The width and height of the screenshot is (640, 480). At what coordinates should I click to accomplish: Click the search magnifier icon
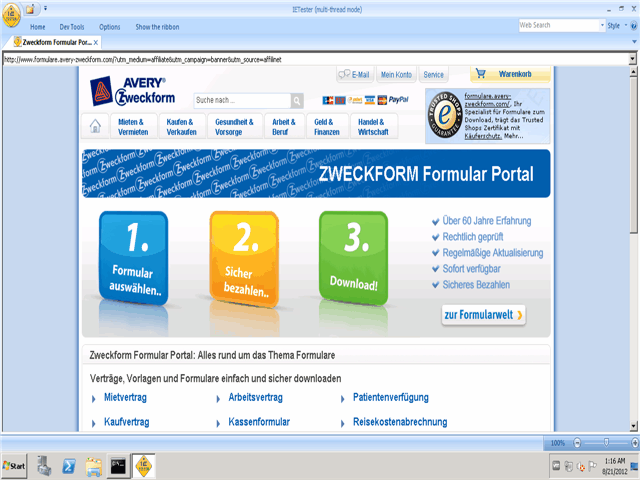click(297, 100)
